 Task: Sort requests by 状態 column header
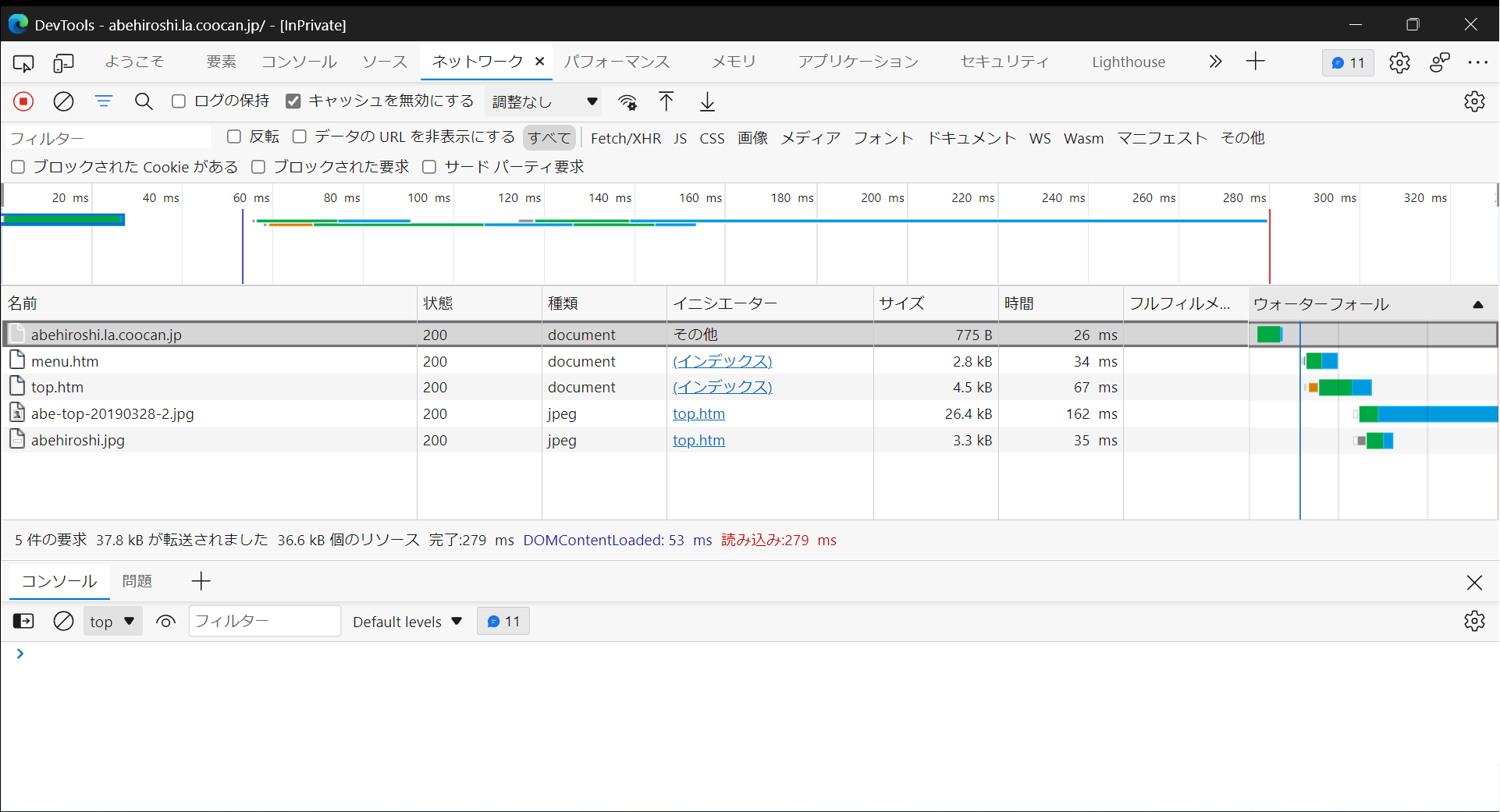[479, 303]
